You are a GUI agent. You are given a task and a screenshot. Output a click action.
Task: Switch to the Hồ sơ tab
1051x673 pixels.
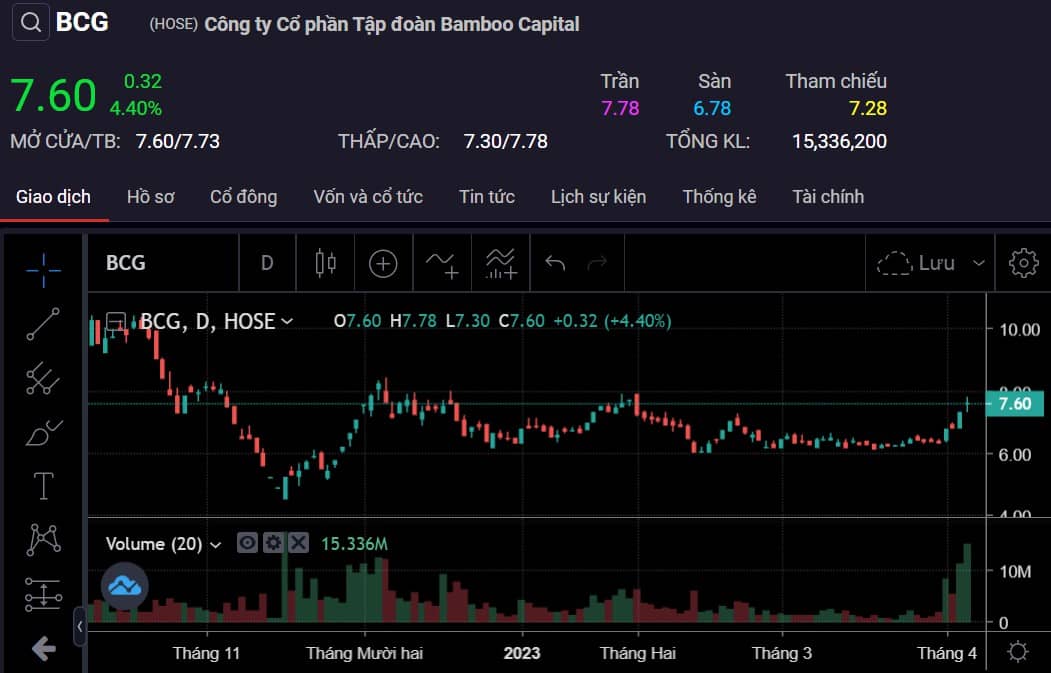click(151, 197)
